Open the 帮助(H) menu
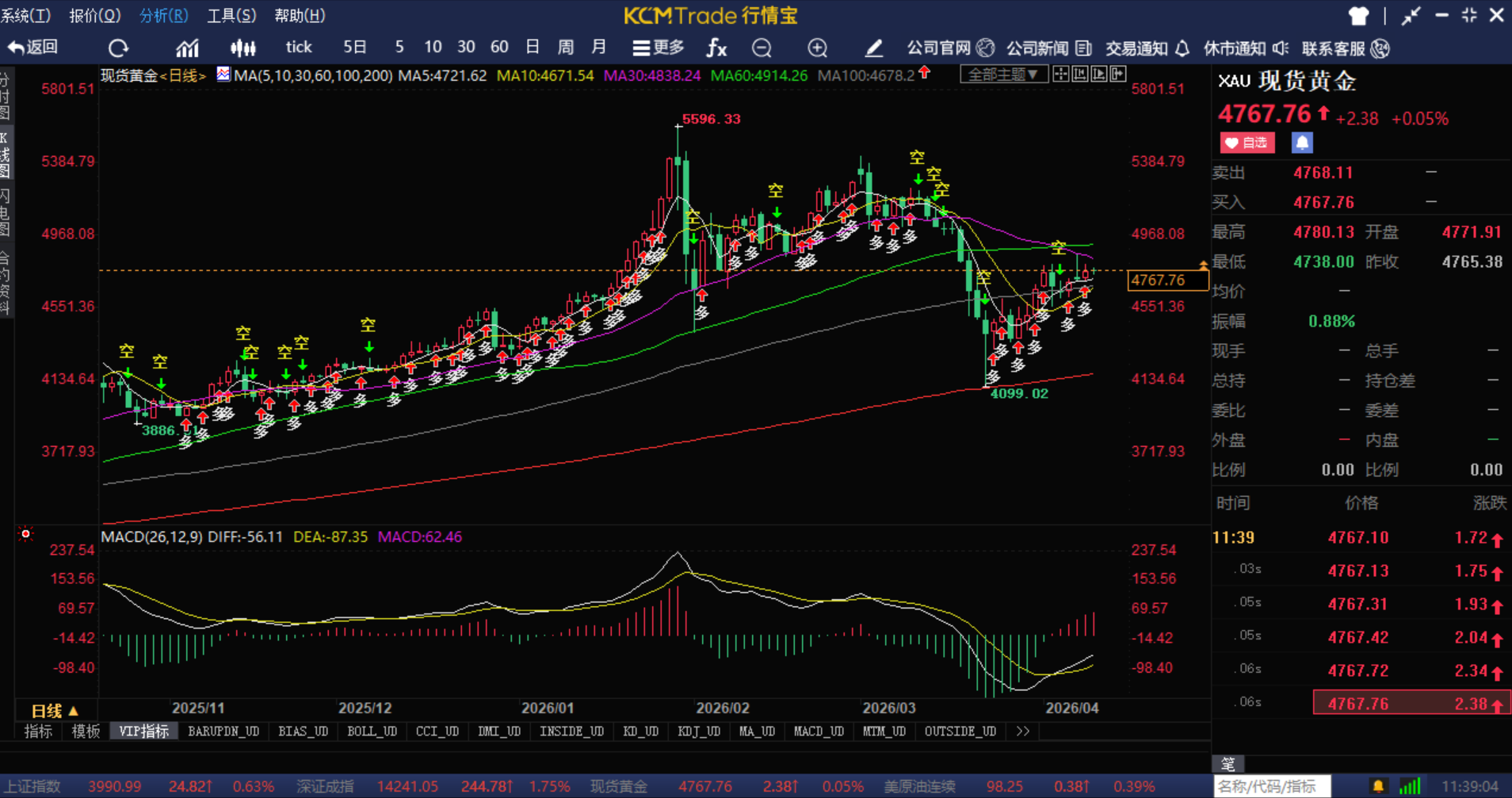Screen dimensions: 1512x798 [300, 15]
